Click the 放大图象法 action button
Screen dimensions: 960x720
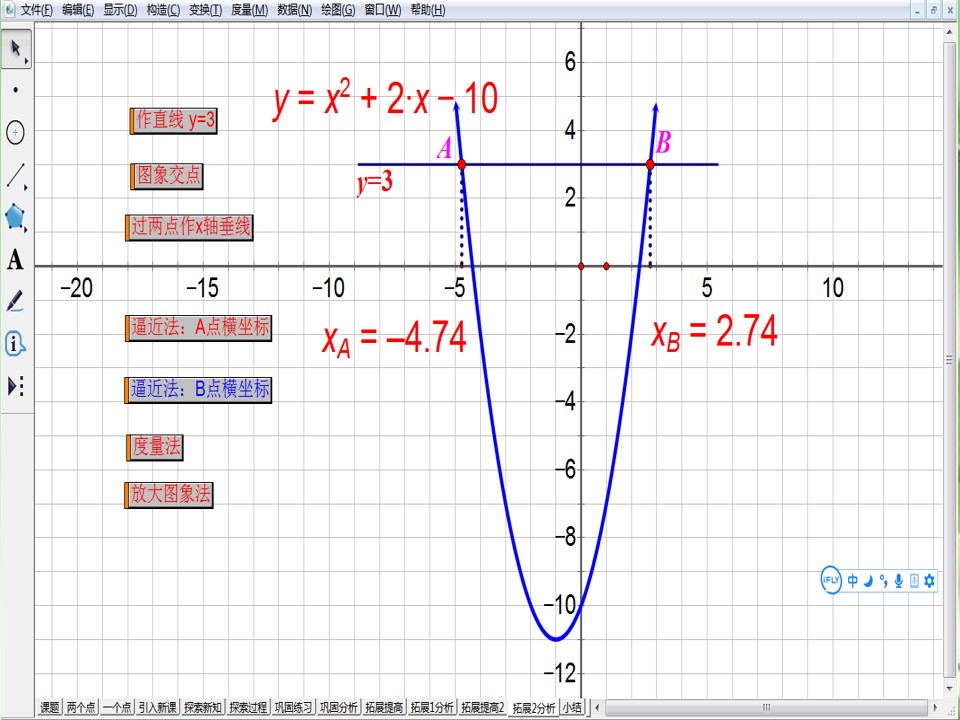[x=169, y=495]
